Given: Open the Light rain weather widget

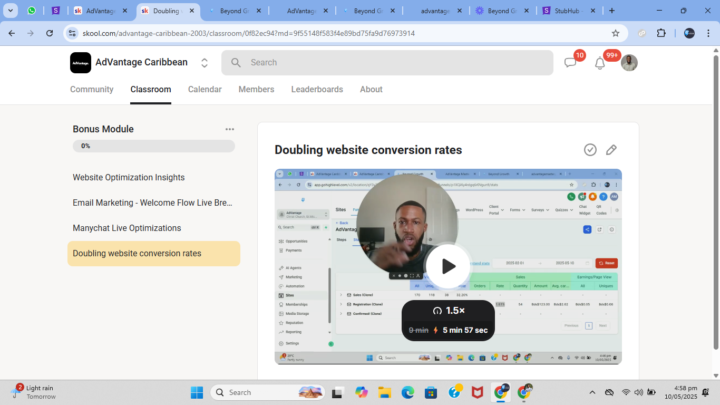Looking at the screenshot, I should point(34,392).
